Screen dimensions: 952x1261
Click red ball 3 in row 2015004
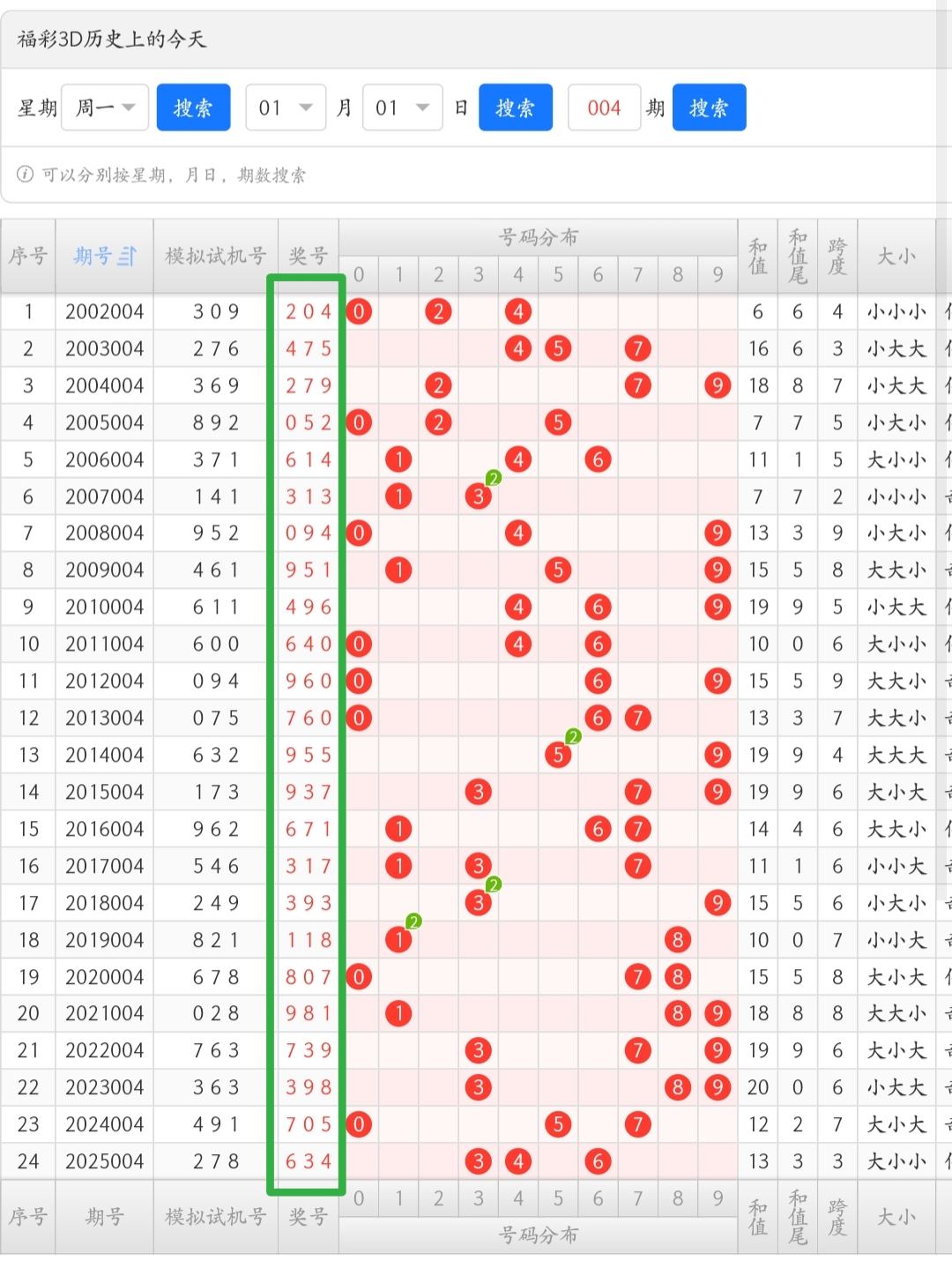[478, 792]
